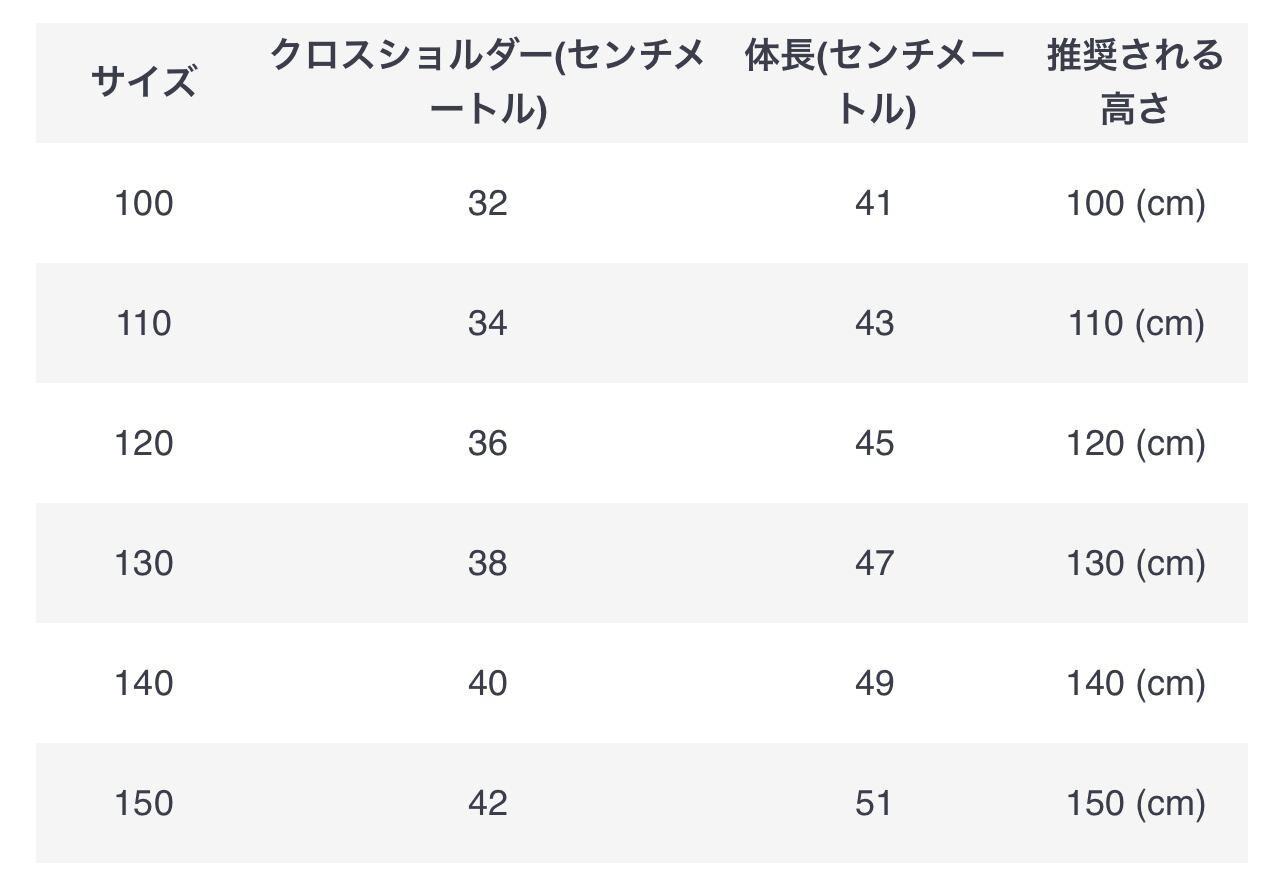Click the 推奨される高さ column header
The image size is (1284, 874).
click(1135, 82)
